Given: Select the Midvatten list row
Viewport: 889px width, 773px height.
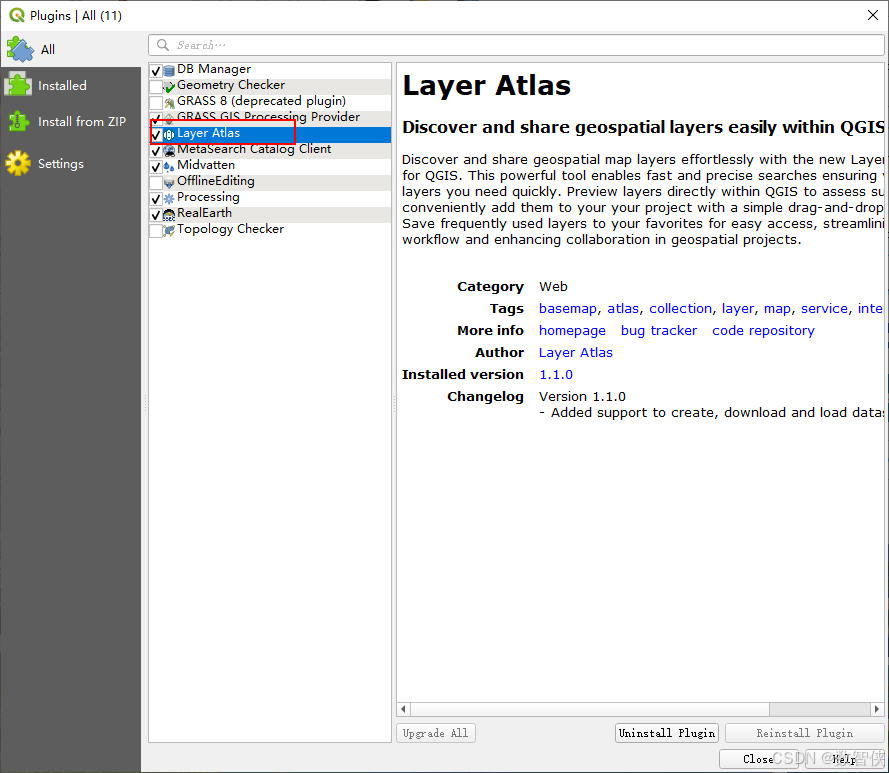Looking at the screenshot, I should [x=270, y=167].
